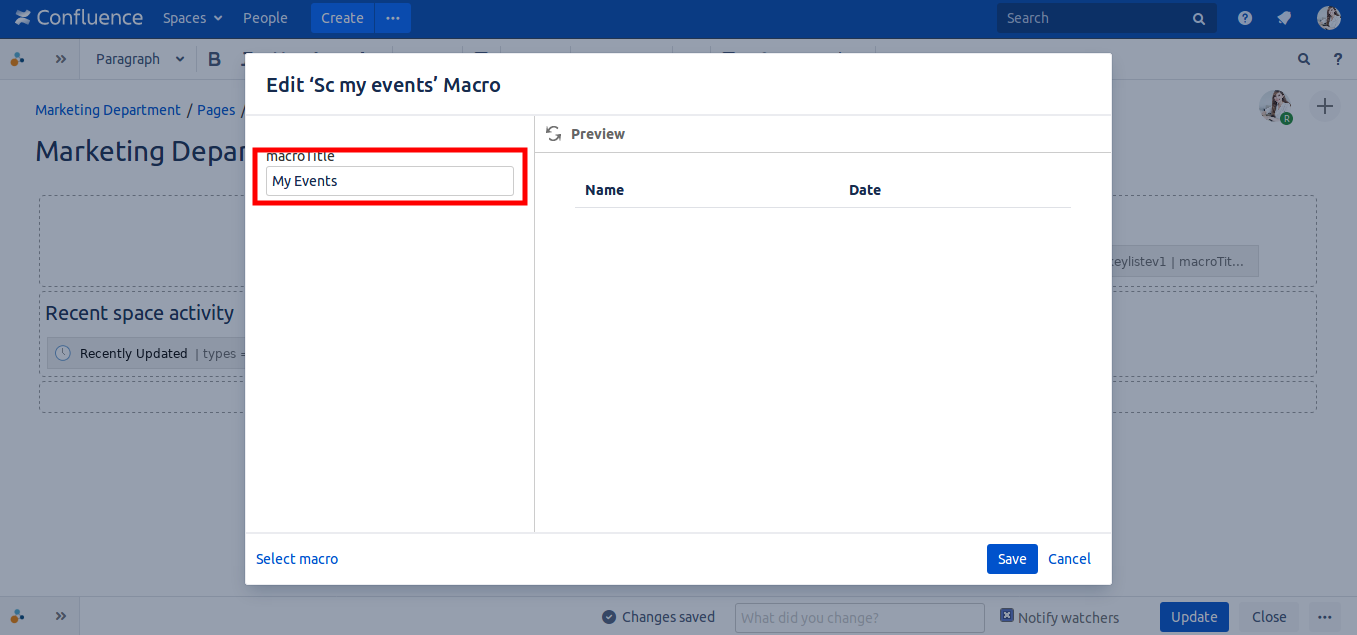This screenshot has width=1357, height=635.
Task: Open the help question mark menu
Action: click(x=1245, y=18)
